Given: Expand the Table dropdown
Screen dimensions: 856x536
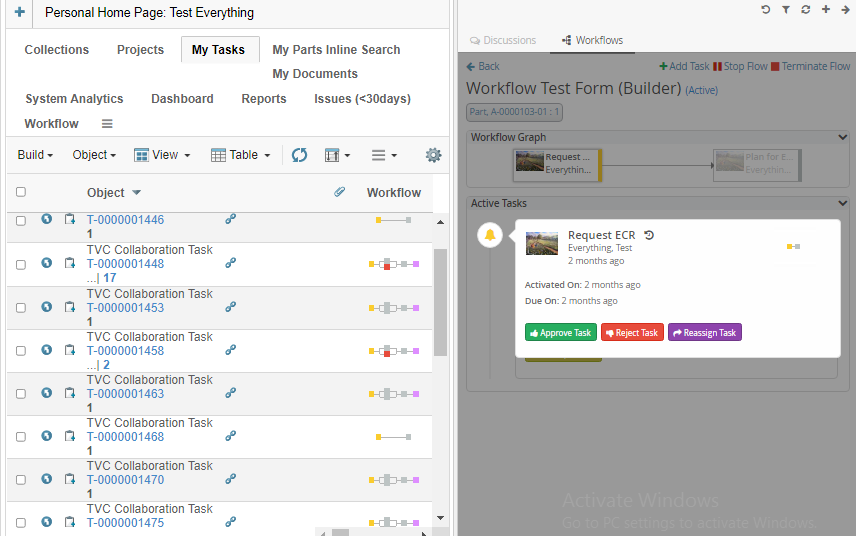Looking at the screenshot, I should (240, 155).
